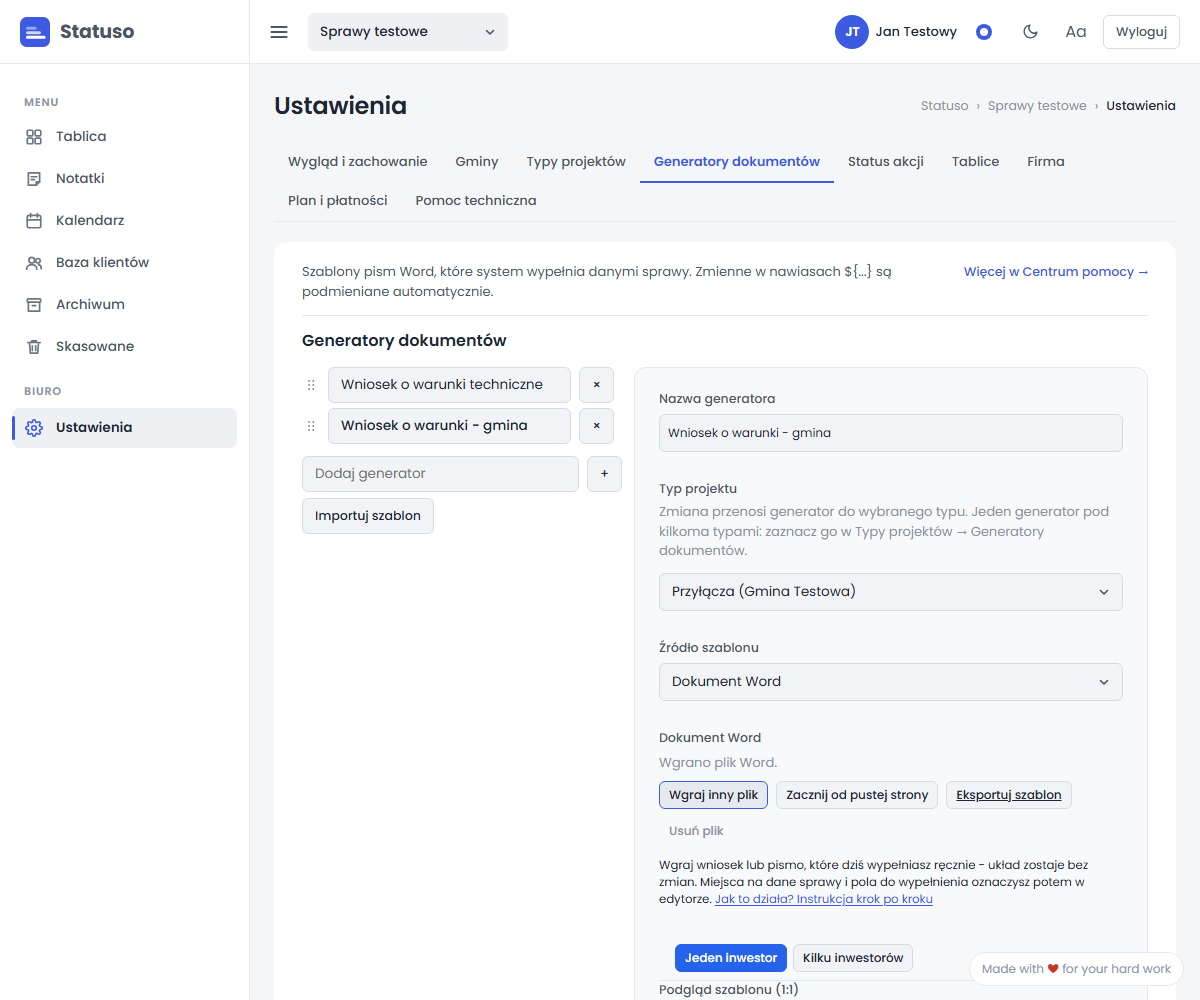Open the Źródło szablonu dropdown
This screenshot has height=1000, width=1200.
pyautogui.click(x=891, y=682)
